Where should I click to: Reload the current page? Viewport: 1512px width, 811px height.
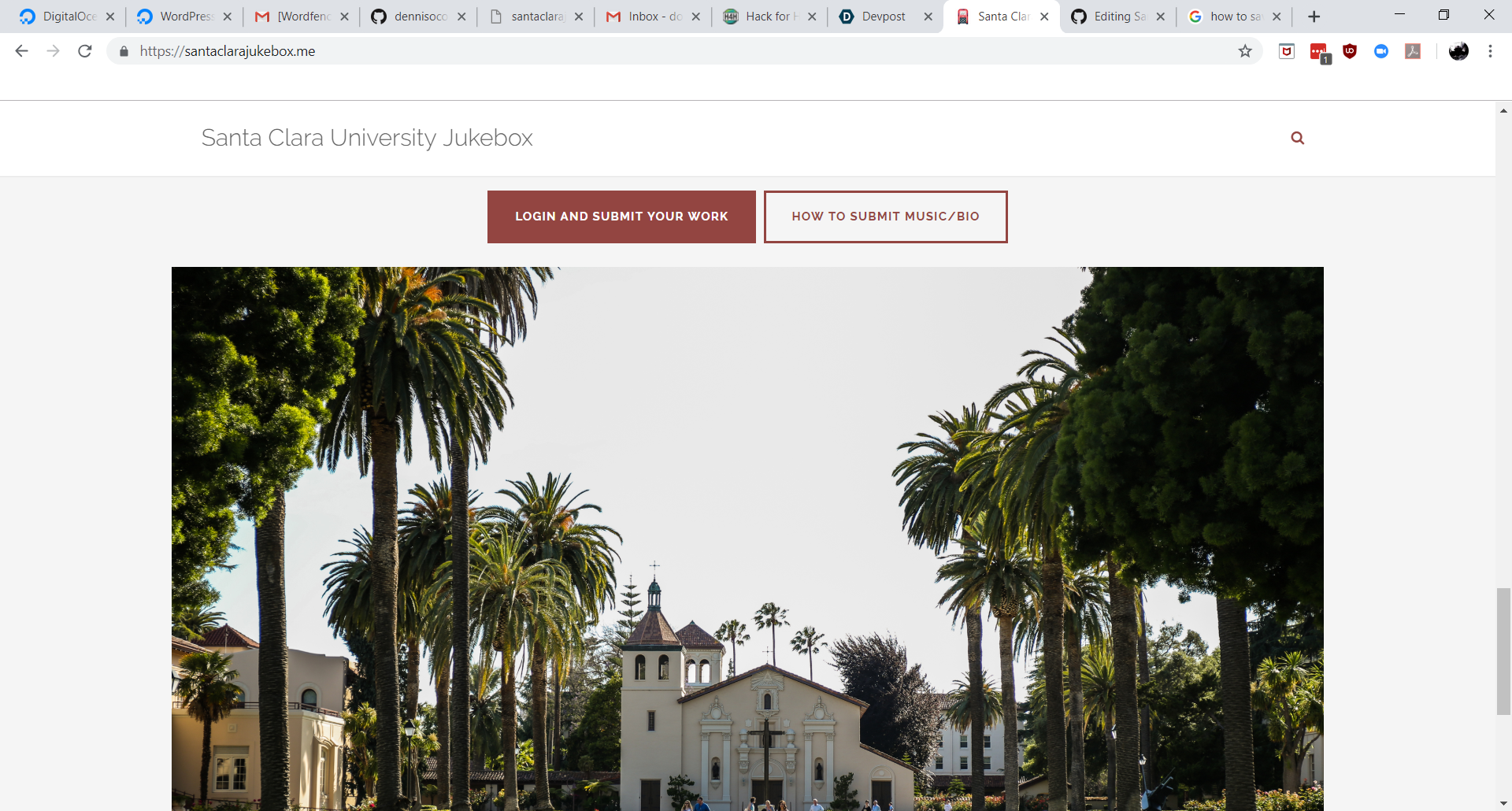pos(85,51)
